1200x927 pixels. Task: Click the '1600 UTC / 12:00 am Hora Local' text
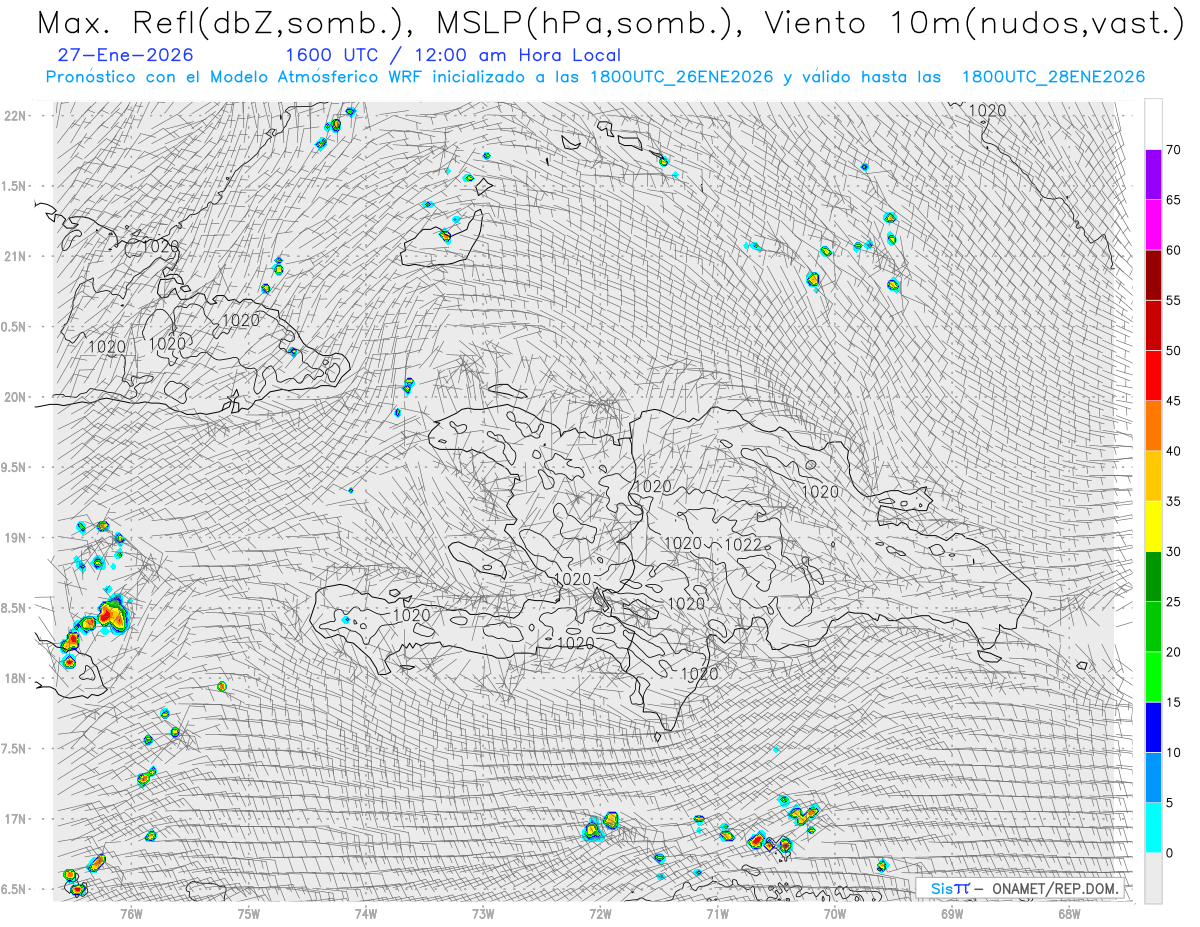point(453,56)
